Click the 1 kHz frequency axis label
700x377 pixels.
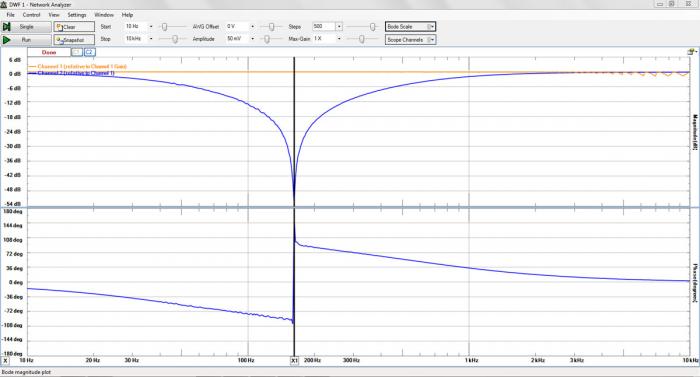471,360
